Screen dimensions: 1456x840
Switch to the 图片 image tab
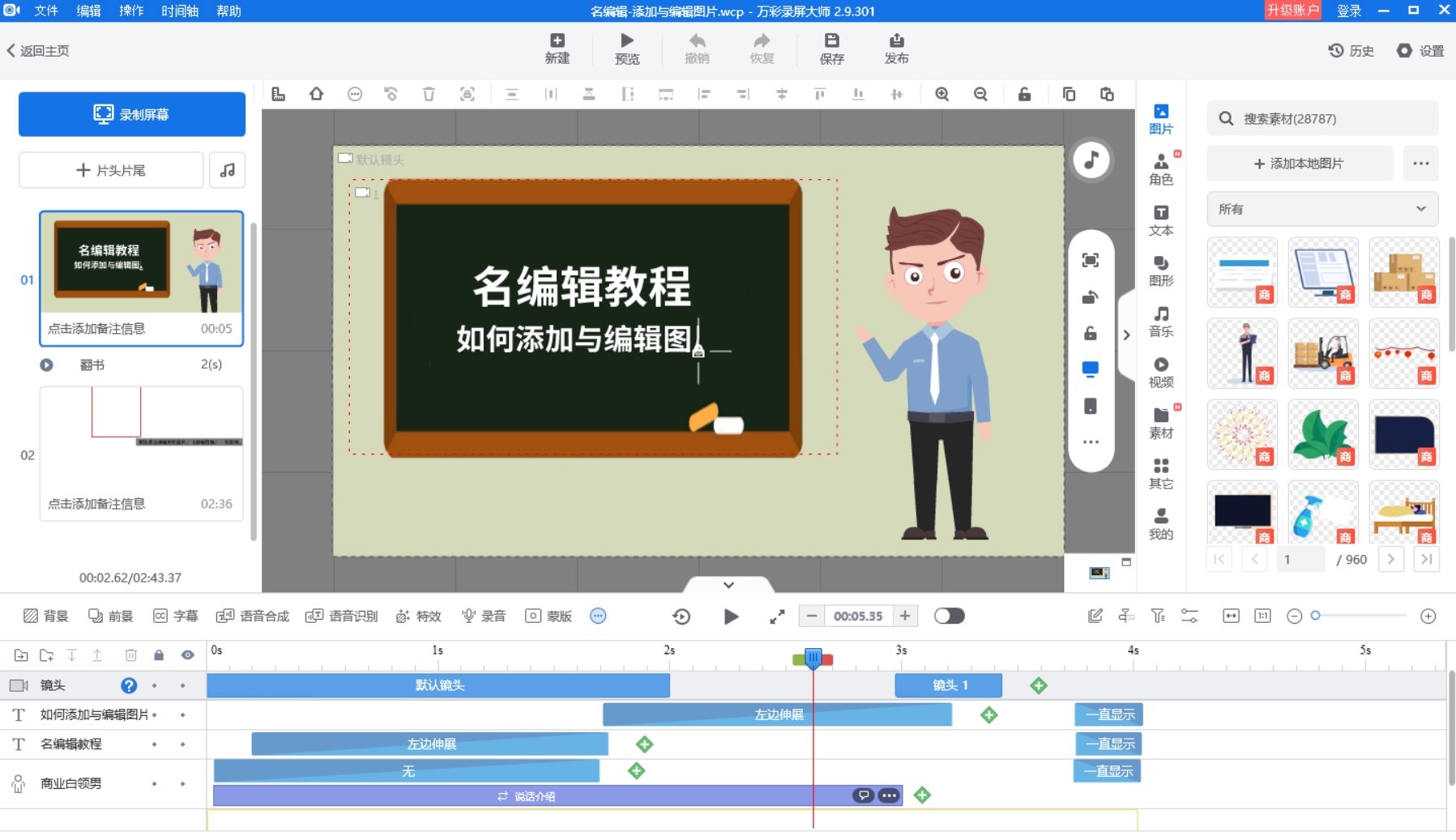coord(1161,119)
